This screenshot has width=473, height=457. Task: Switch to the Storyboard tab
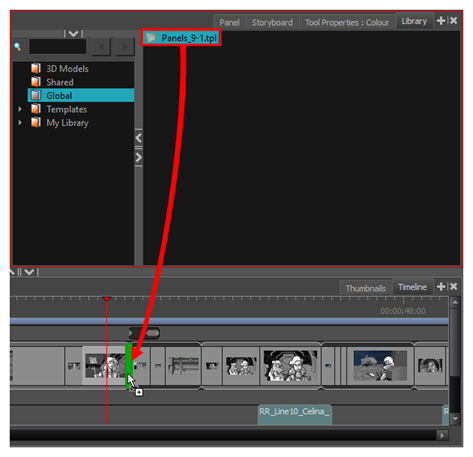point(272,23)
